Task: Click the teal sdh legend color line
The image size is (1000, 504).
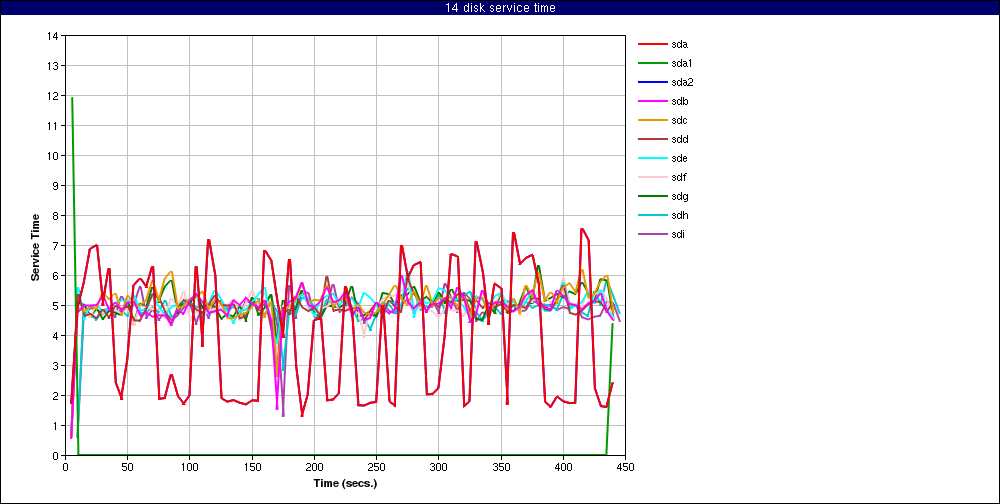Action: pyautogui.click(x=651, y=215)
